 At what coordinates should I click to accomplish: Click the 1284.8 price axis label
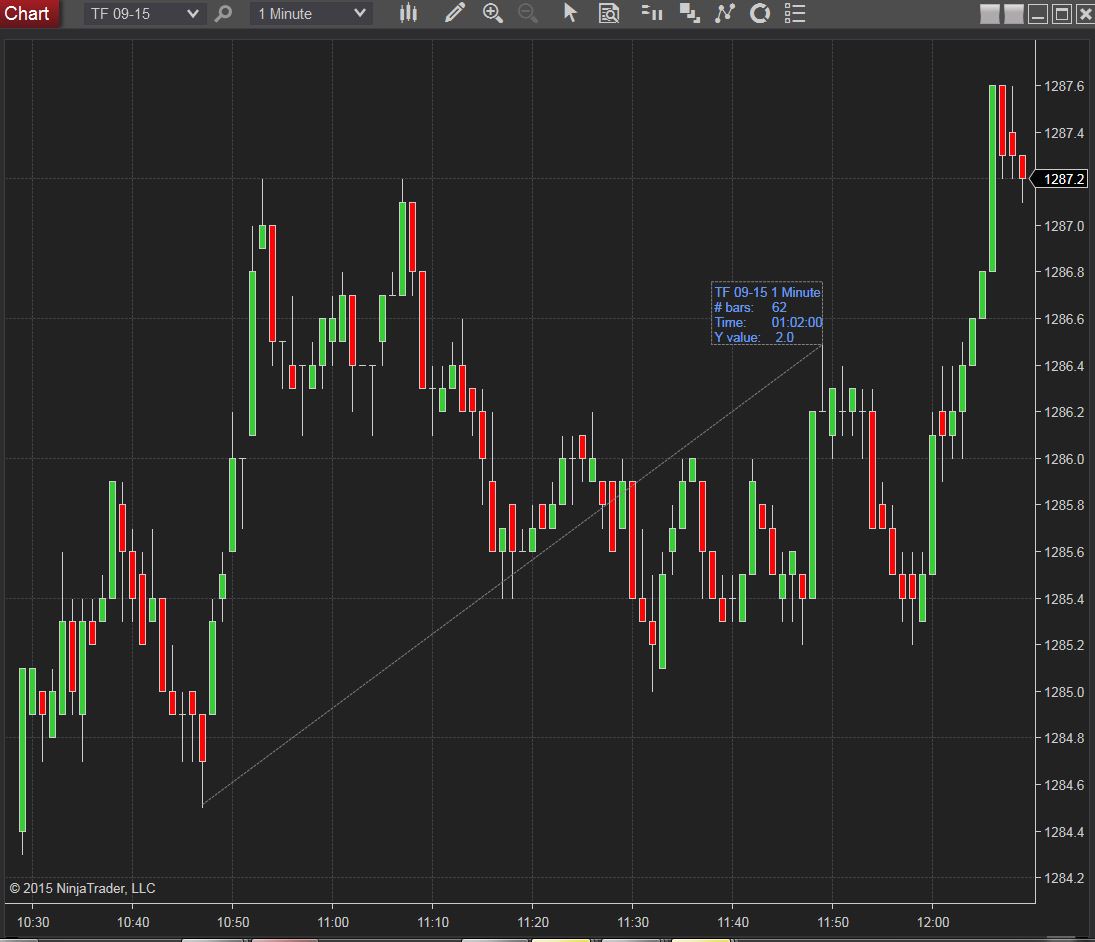1064,738
